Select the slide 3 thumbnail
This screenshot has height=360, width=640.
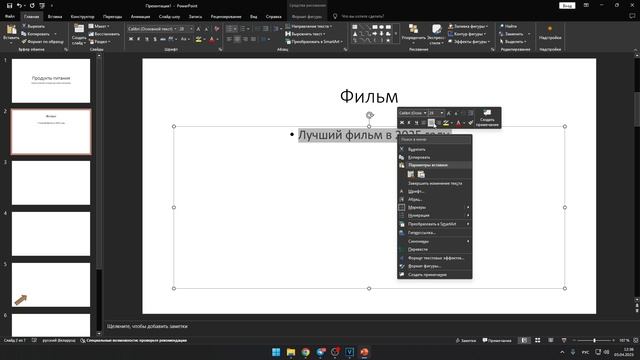tap(51, 183)
